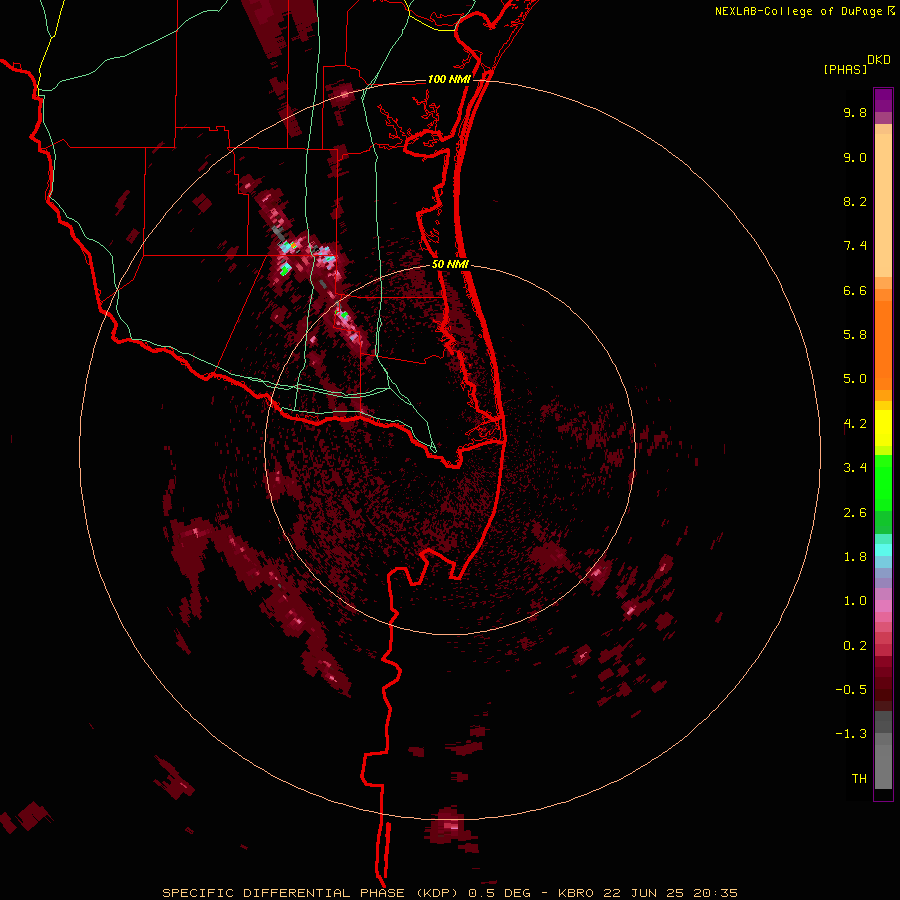Select the -1.3 scale label
900x900 pixels.
851,734
